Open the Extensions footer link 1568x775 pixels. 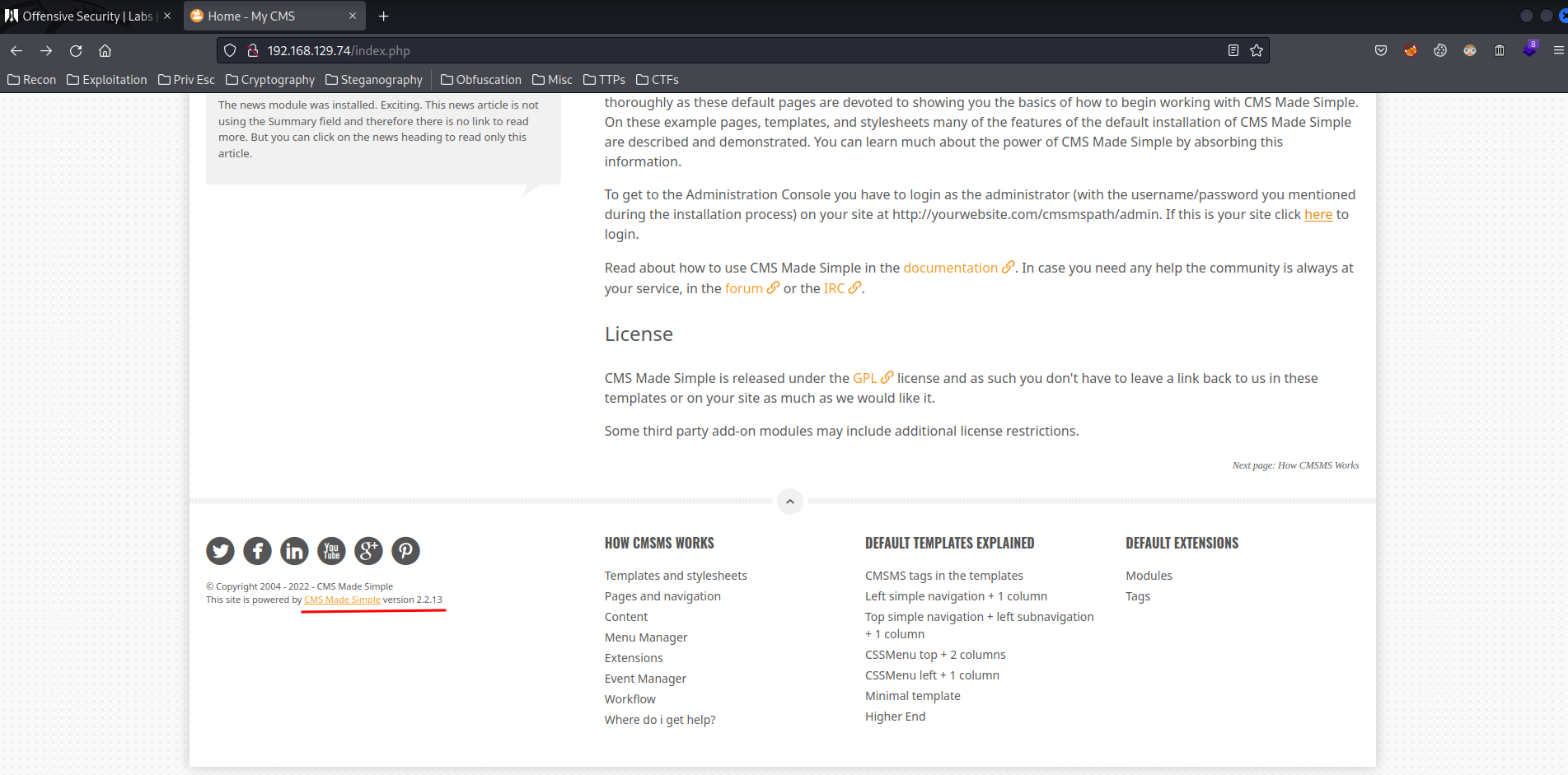634,658
